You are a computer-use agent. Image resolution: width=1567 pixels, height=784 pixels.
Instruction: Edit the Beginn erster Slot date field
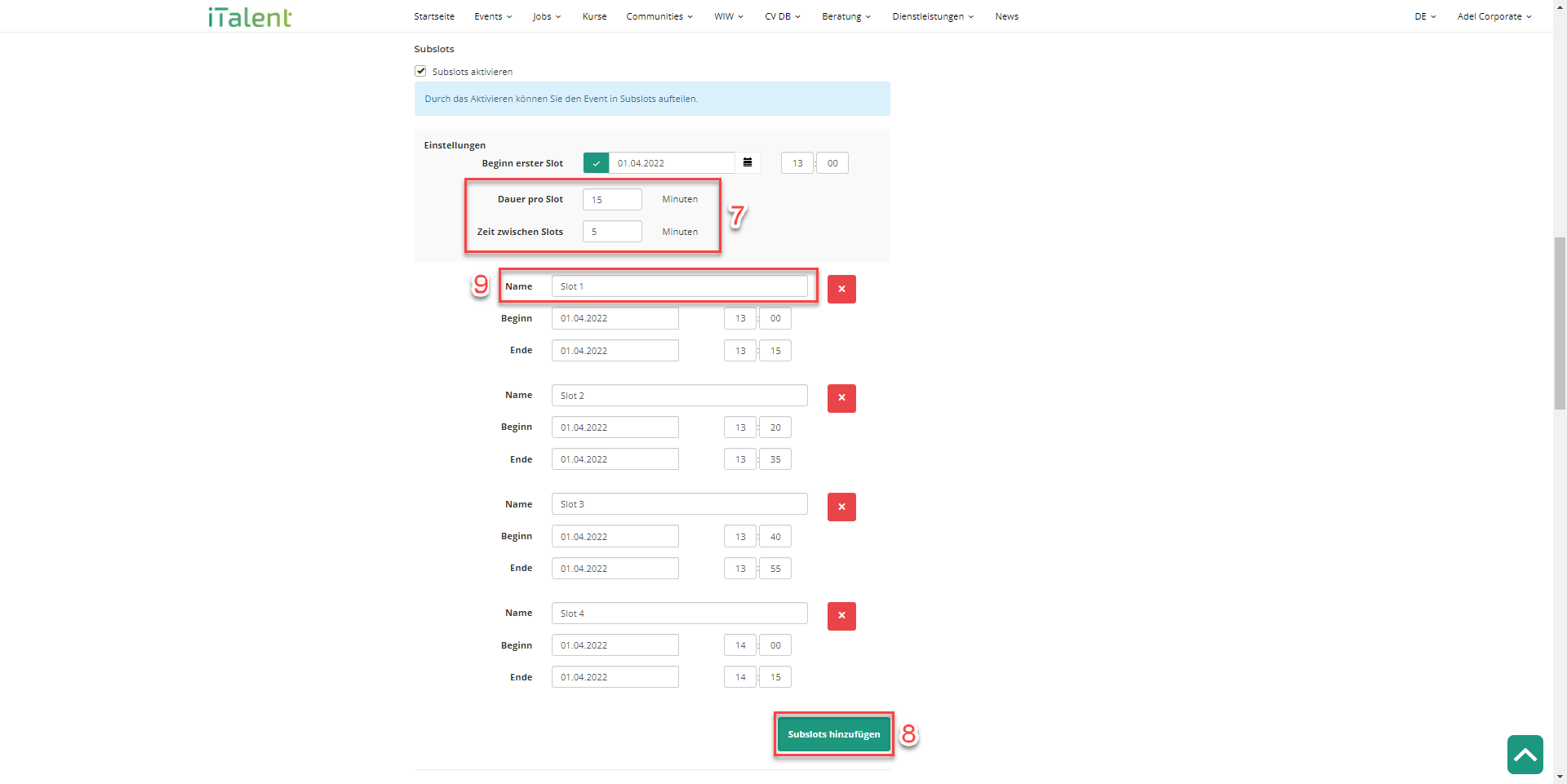point(672,163)
